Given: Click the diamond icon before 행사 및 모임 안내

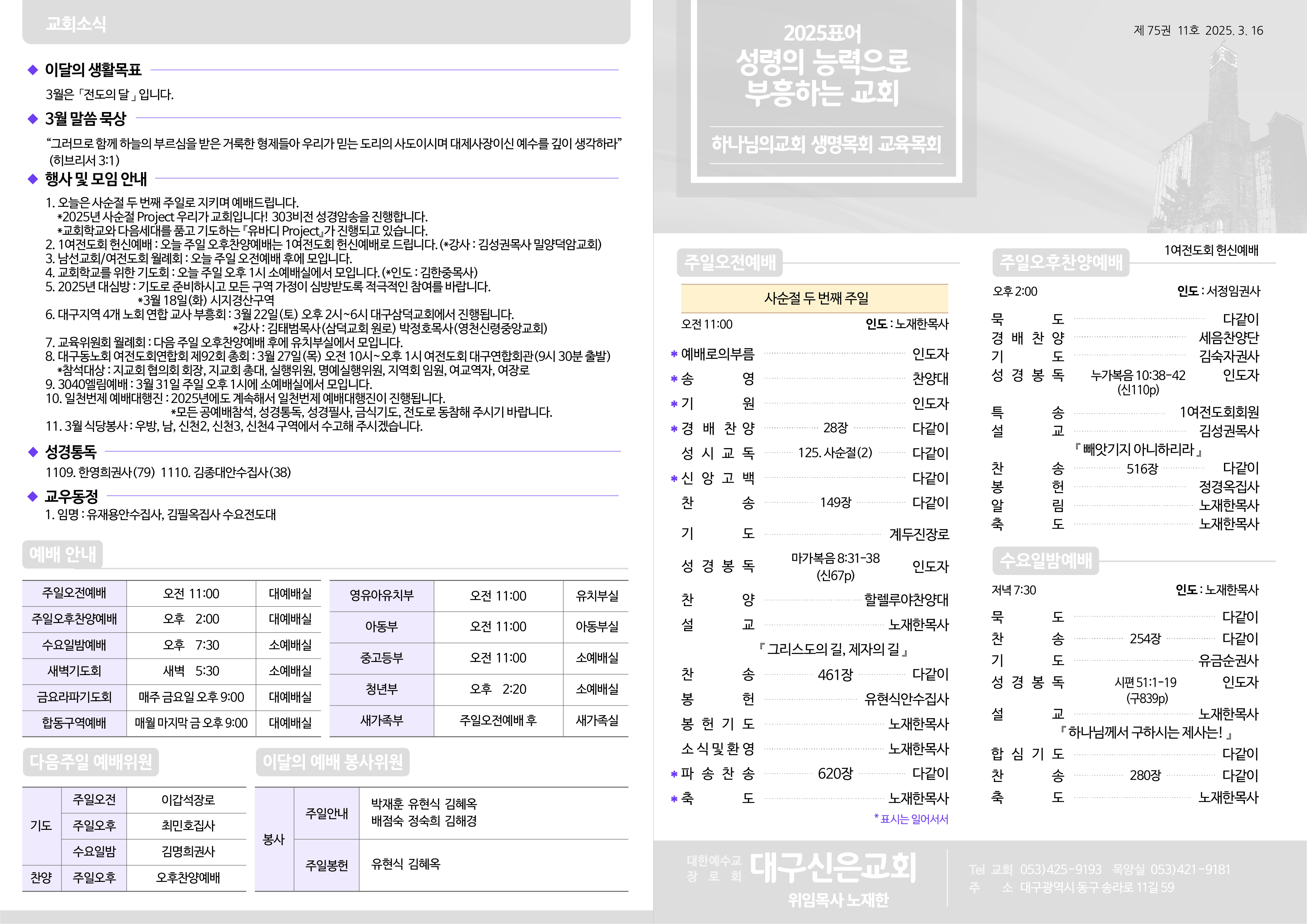Looking at the screenshot, I should 33,179.
